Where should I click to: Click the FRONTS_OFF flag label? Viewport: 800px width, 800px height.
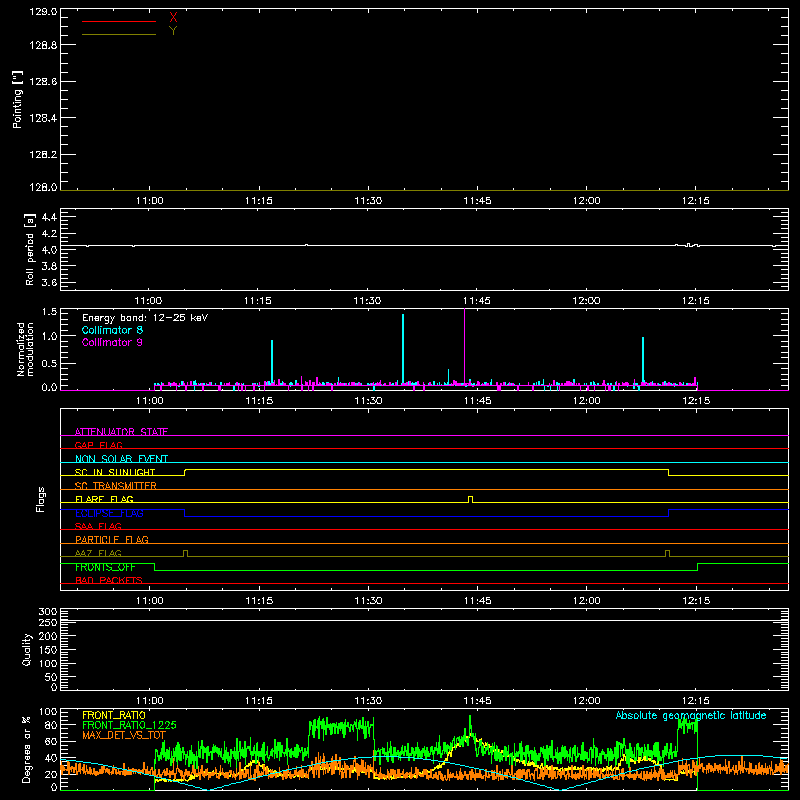tap(105, 567)
